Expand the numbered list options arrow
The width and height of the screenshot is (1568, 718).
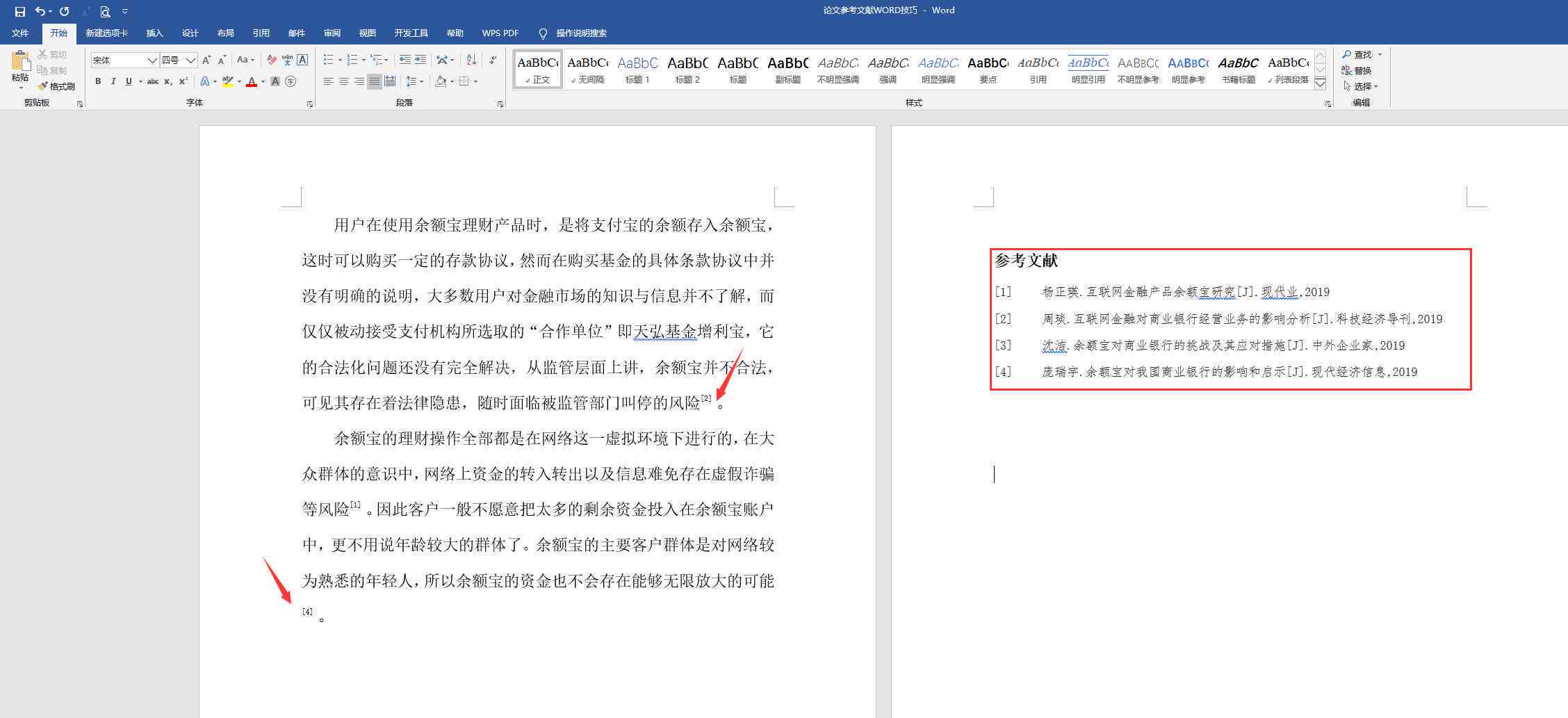click(364, 60)
